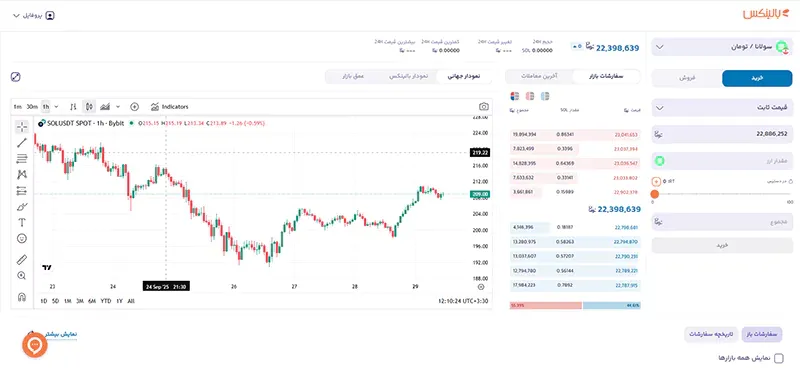Select the ruler measure tool
The height and width of the screenshot is (379, 800).
21,260
